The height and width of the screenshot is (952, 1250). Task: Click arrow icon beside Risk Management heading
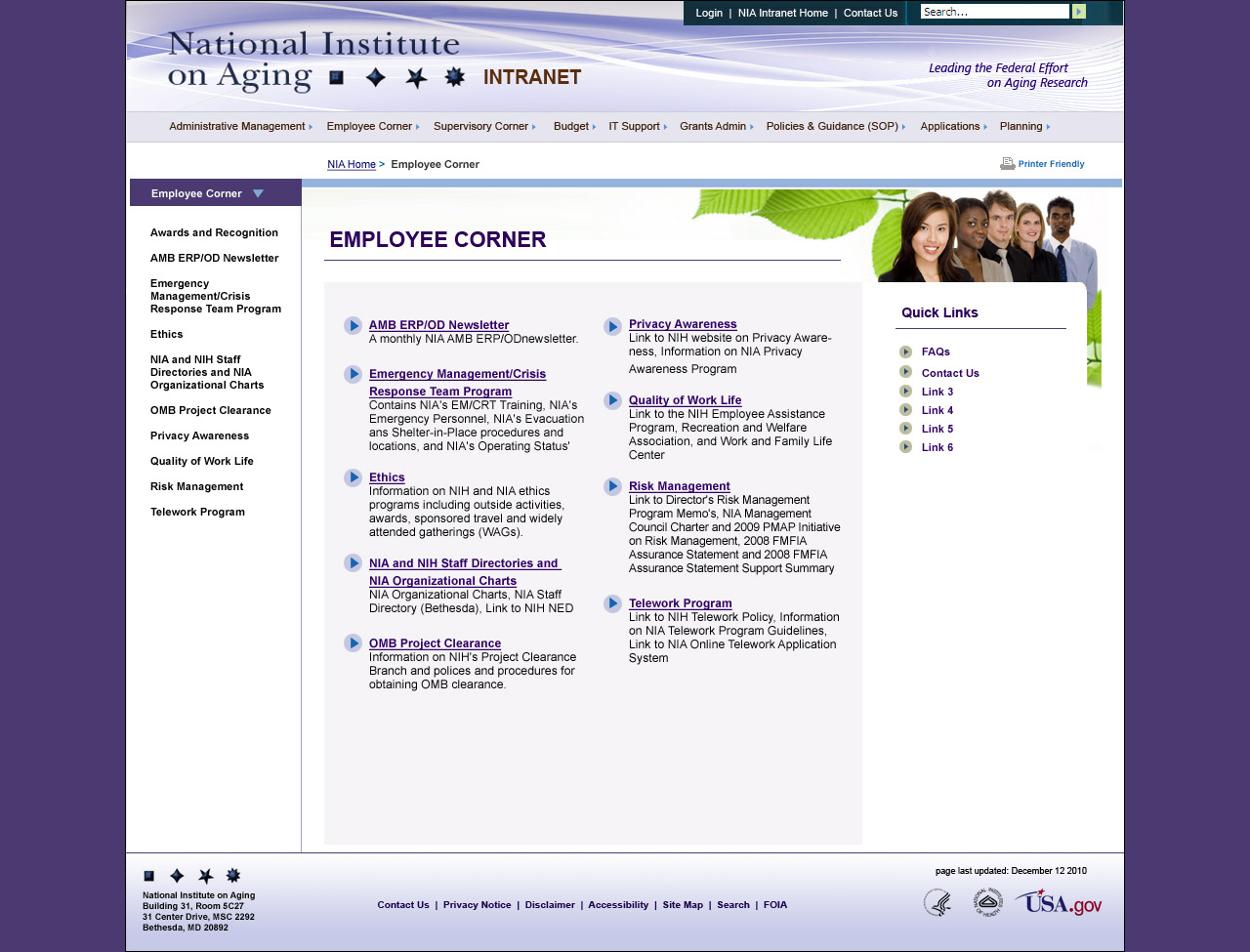click(x=612, y=486)
